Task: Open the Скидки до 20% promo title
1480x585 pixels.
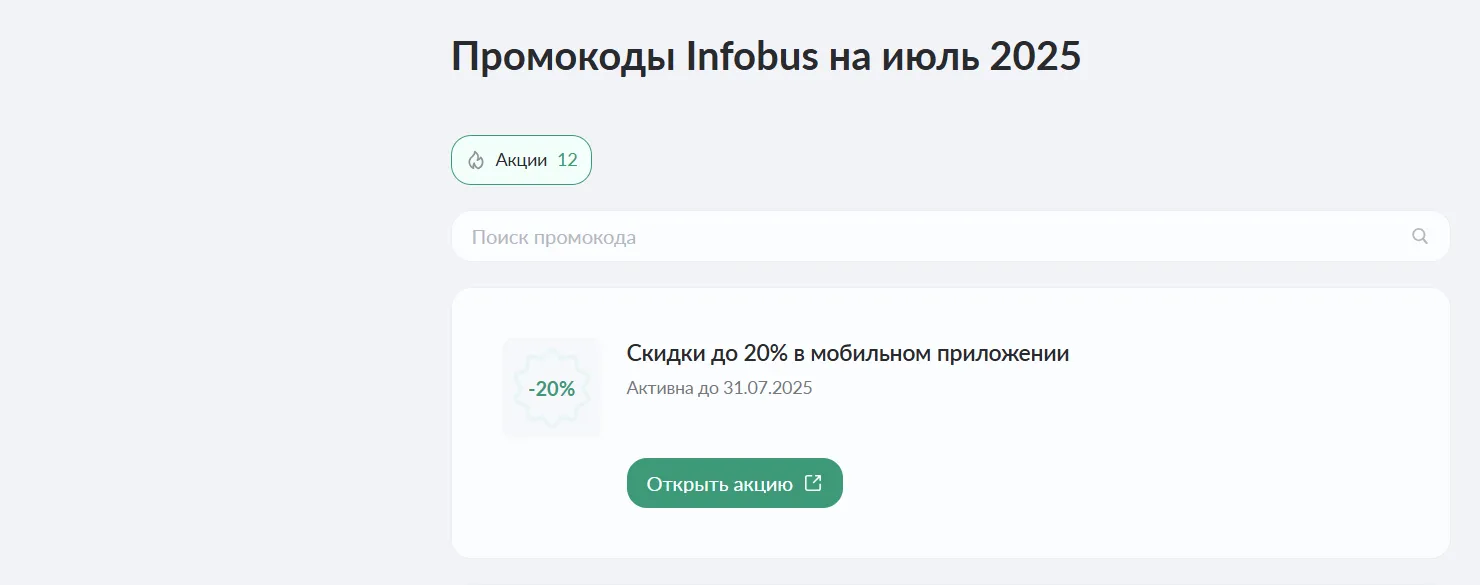Action: point(847,353)
